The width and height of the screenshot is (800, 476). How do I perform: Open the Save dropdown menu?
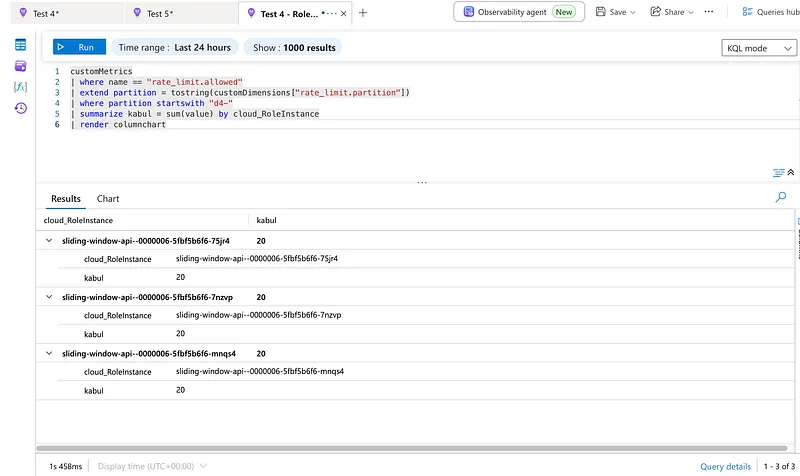tap(616, 12)
